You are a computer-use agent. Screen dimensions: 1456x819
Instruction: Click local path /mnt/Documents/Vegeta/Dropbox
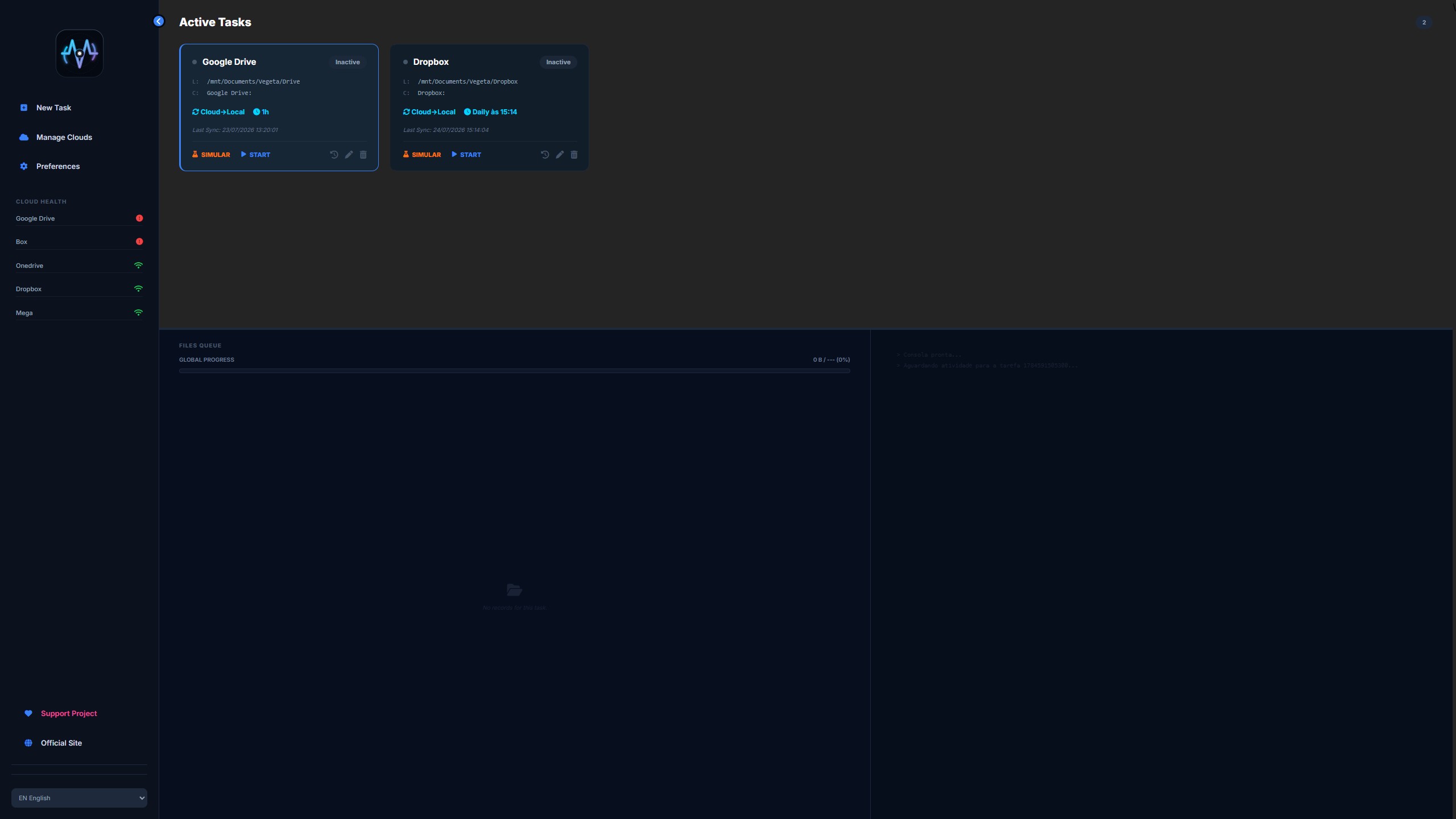[x=468, y=81]
